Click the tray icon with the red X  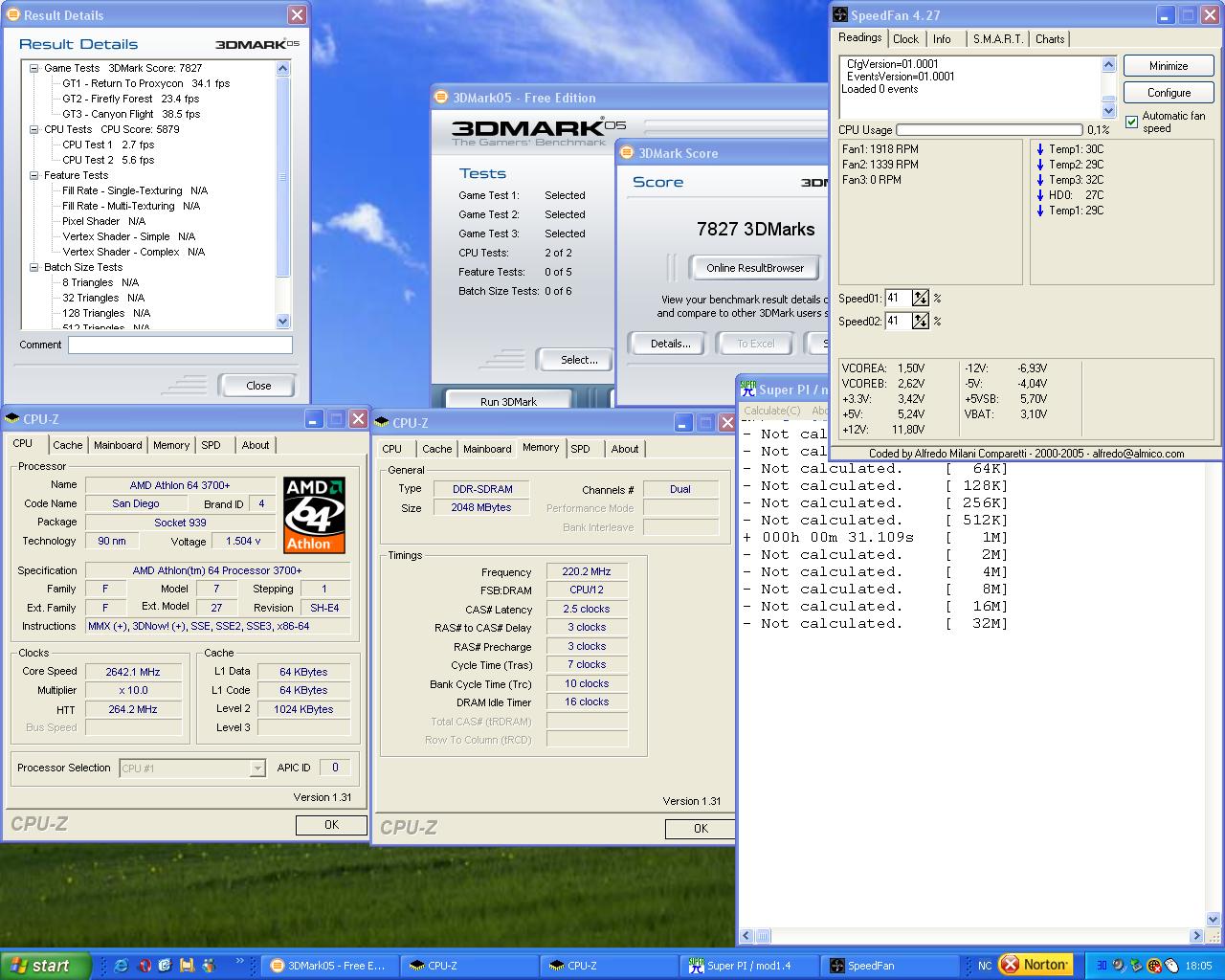tap(1153, 966)
